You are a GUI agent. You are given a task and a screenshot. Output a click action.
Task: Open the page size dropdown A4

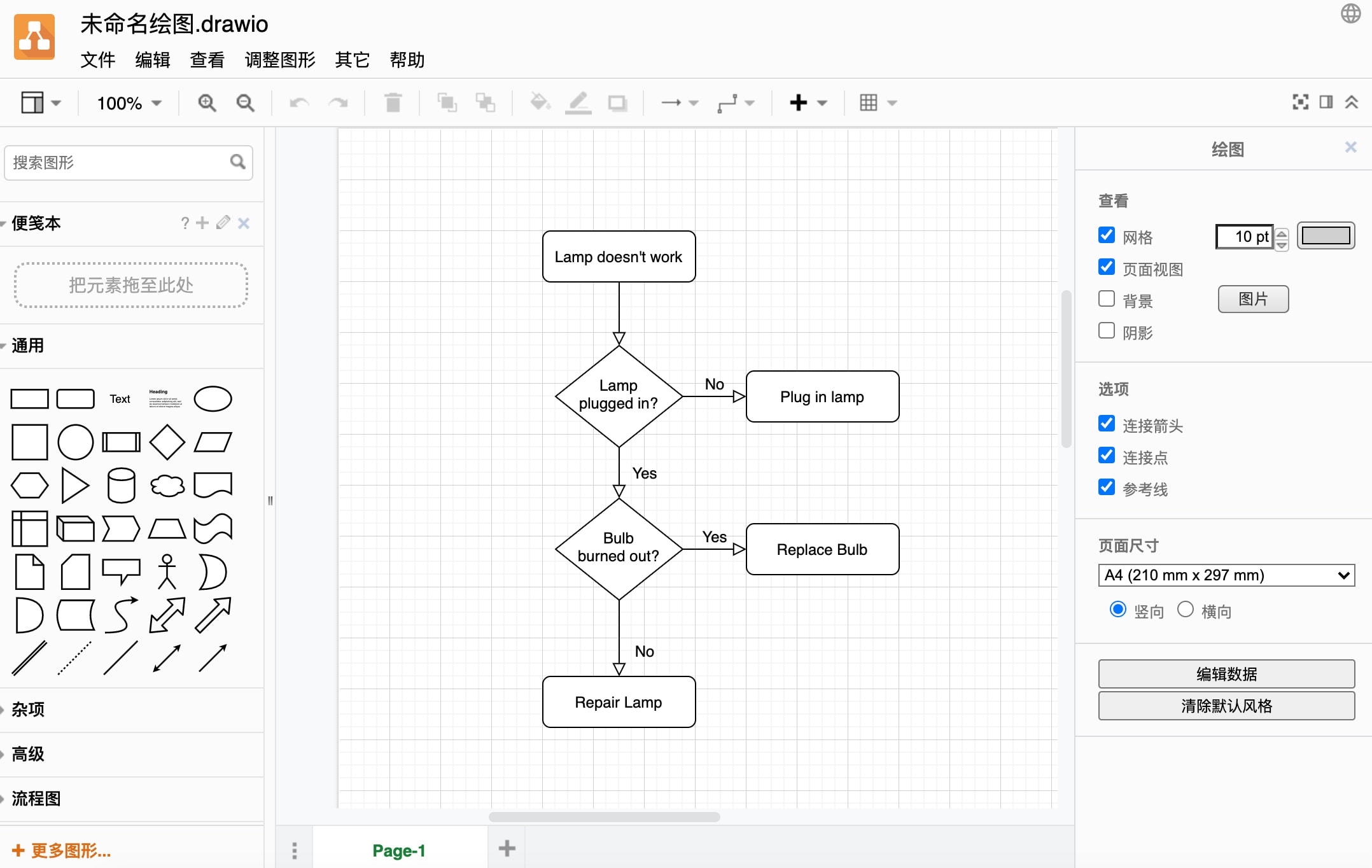pos(1225,575)
